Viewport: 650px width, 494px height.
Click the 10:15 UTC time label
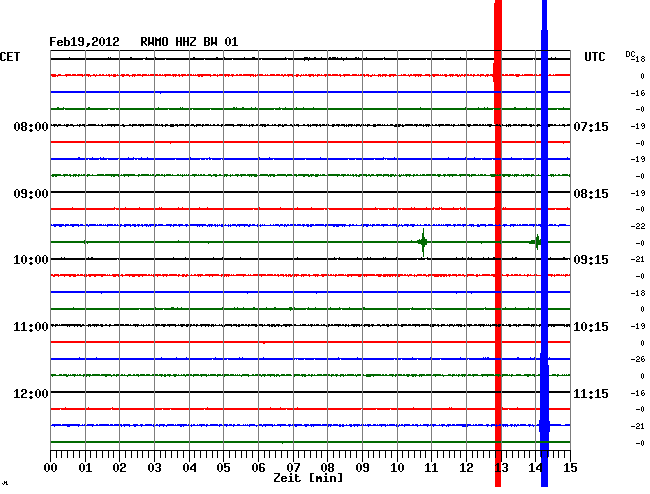(591, 327)
